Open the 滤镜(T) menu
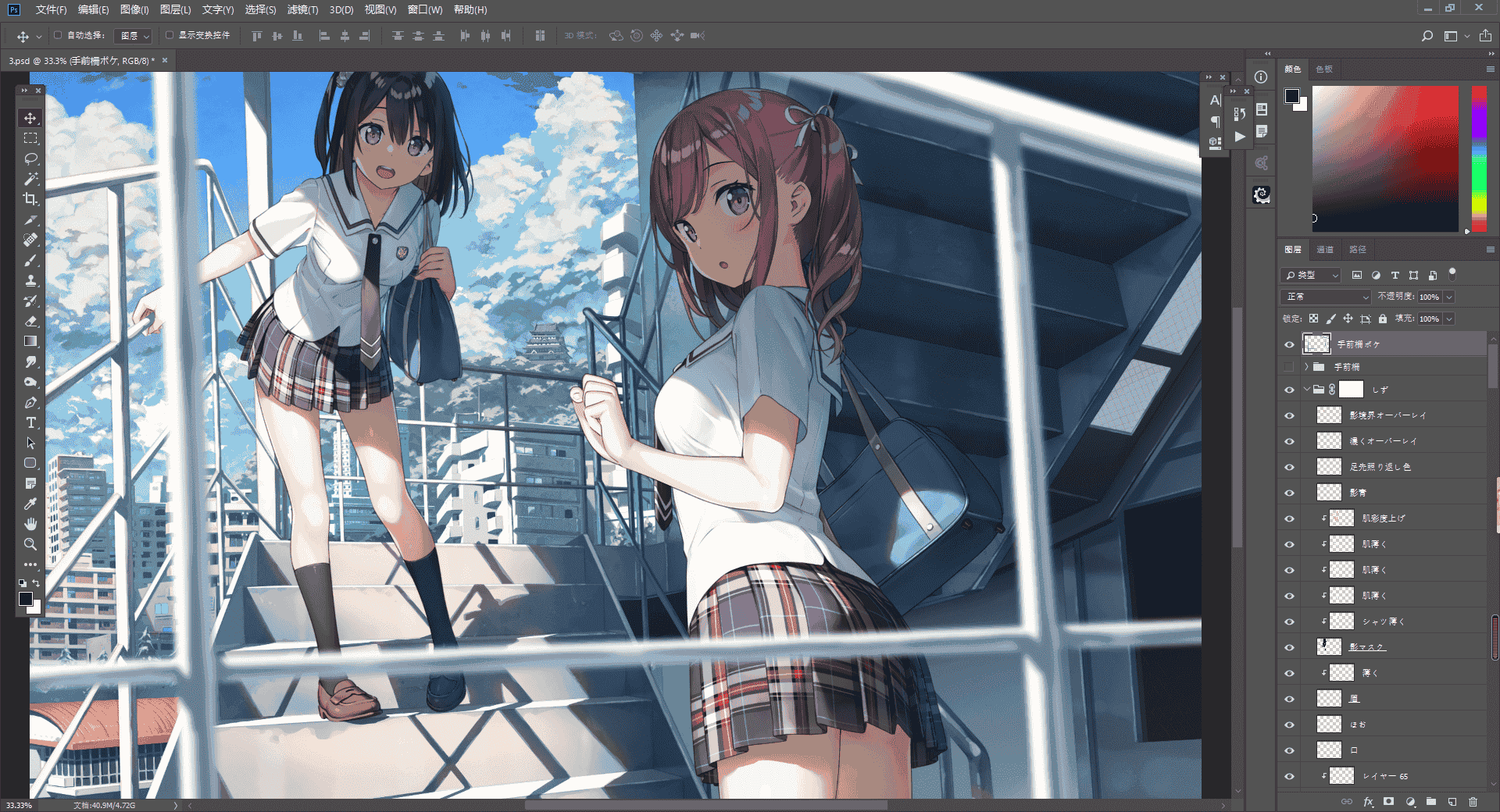Screen dimensions: 1500x812 pos(302,9)
